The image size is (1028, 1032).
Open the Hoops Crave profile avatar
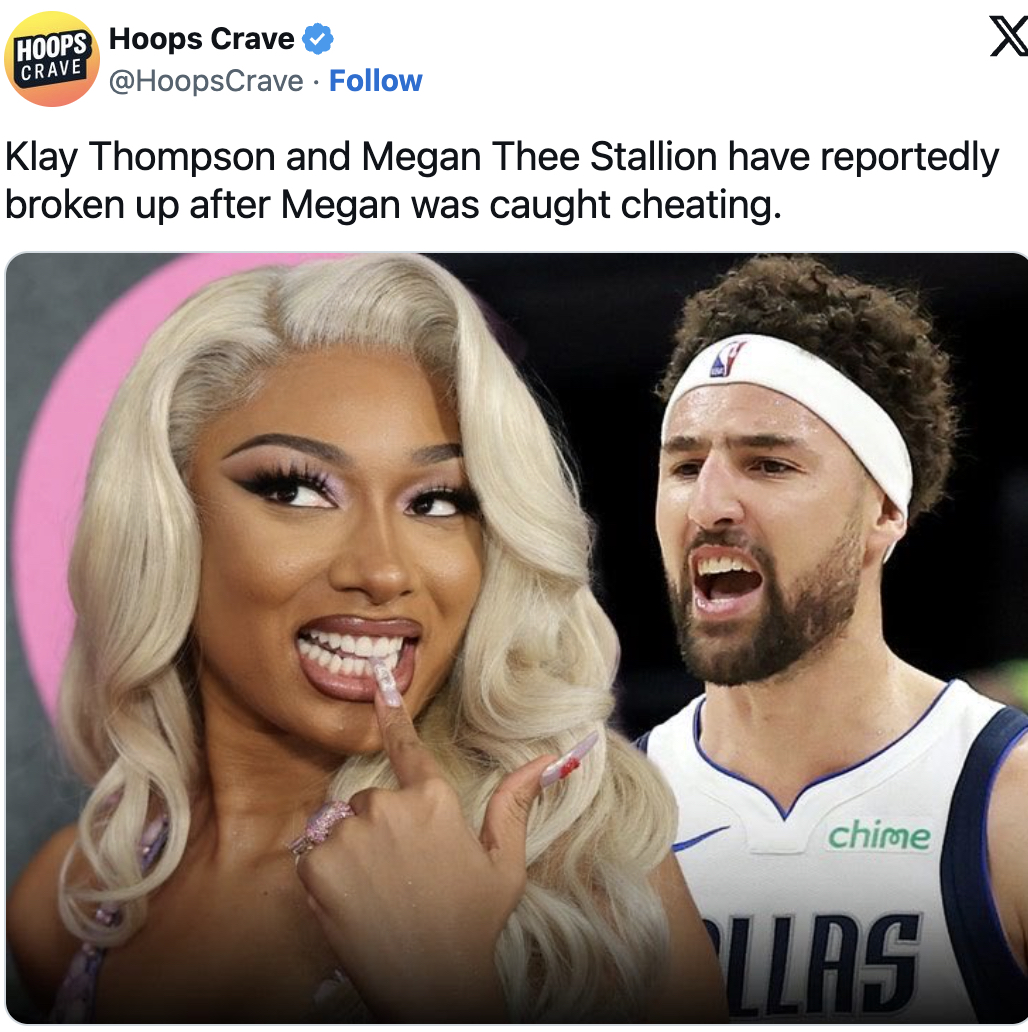point(51,59)
